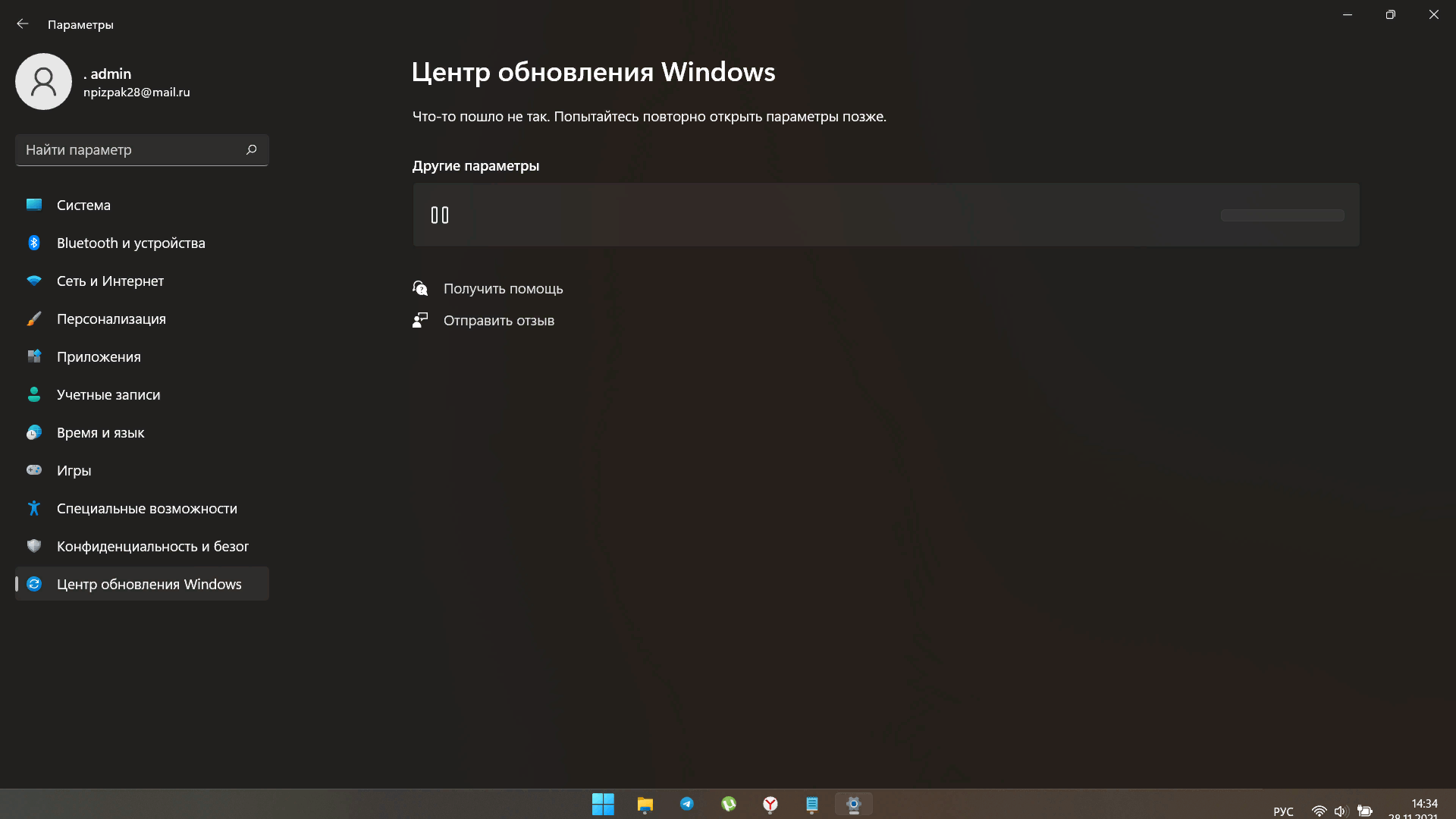
Task: Click the search magnifier icon
Action: pos(252,149)
